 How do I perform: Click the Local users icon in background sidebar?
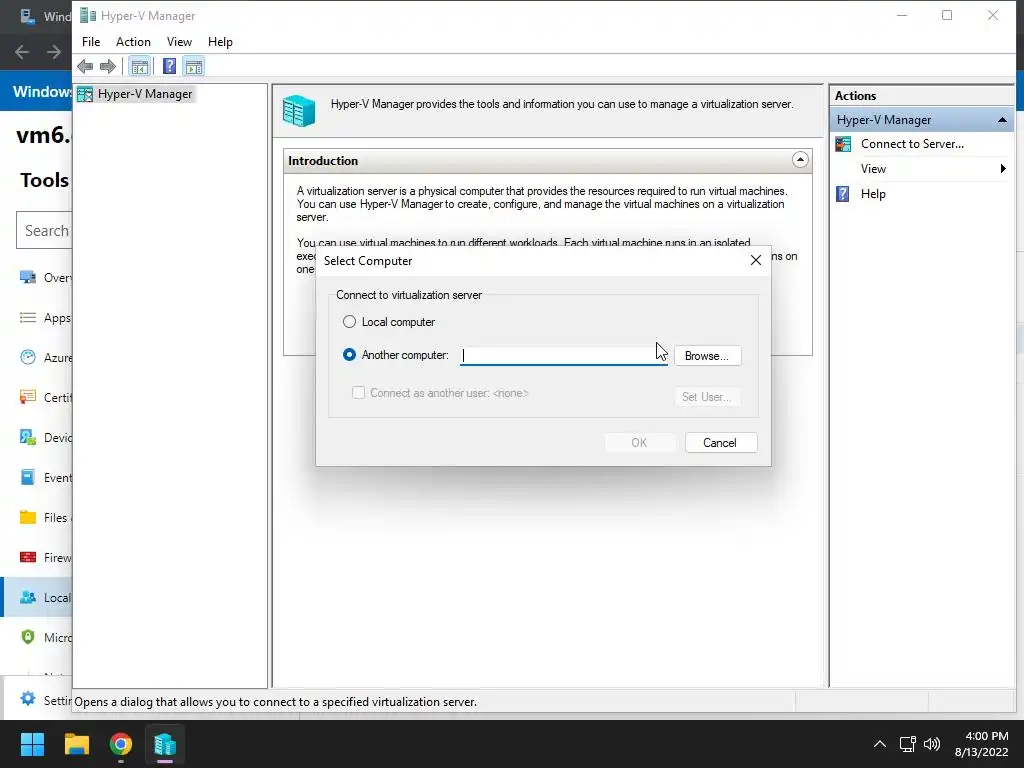point(27,597)
